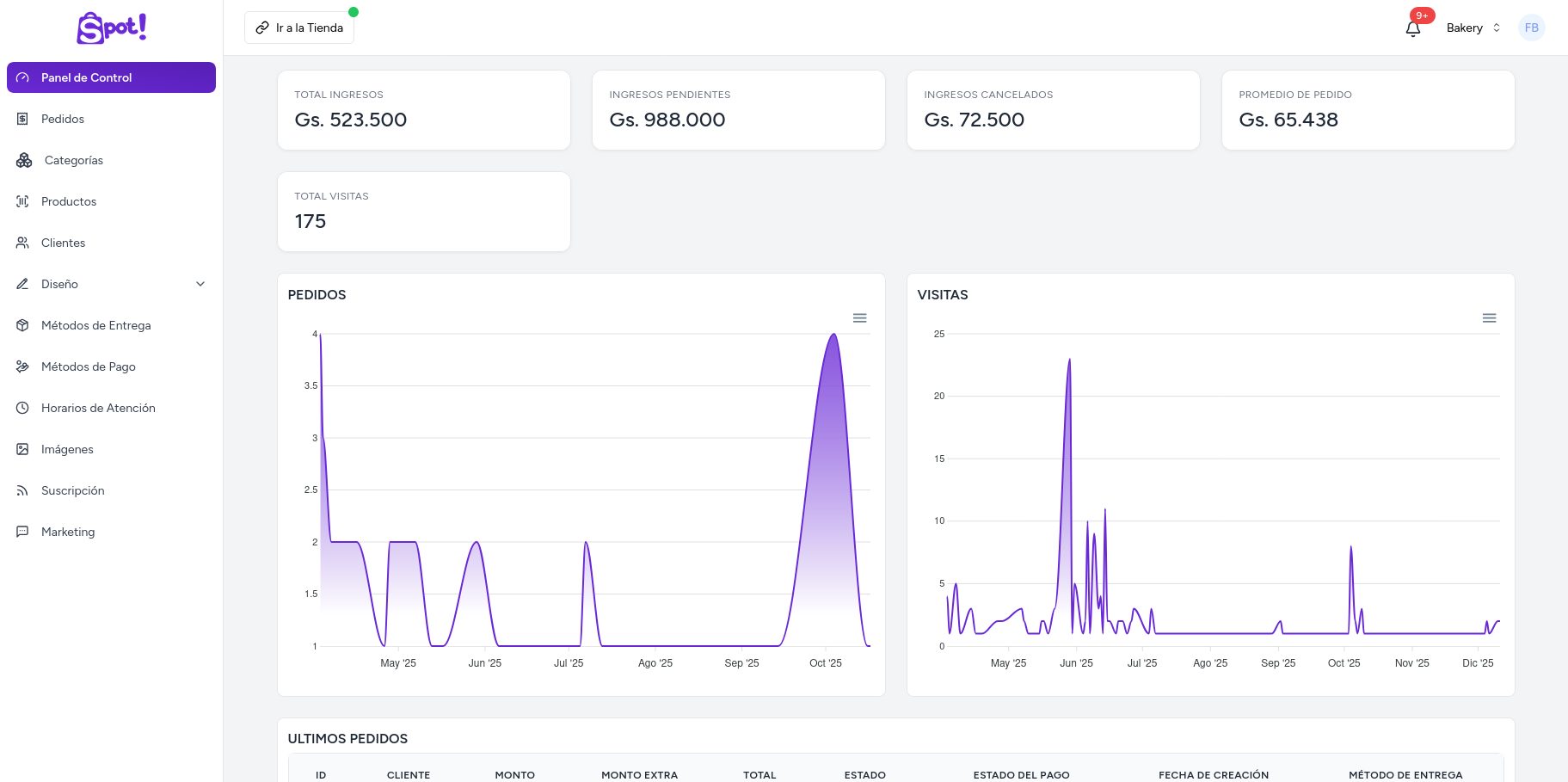
Task: Click the Total Ingresos stat card
Action: click(423, 110)
